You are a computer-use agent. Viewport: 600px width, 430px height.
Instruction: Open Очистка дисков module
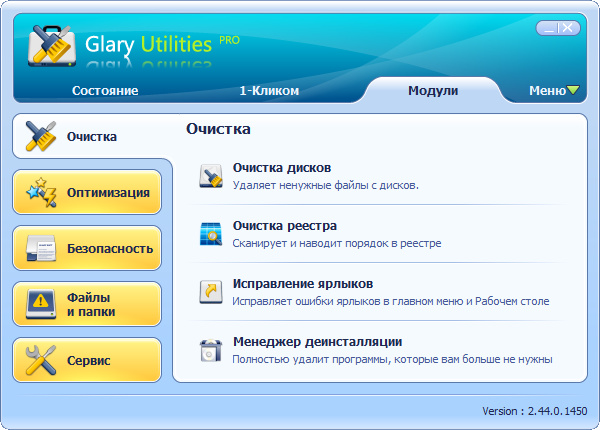[282, 168]
